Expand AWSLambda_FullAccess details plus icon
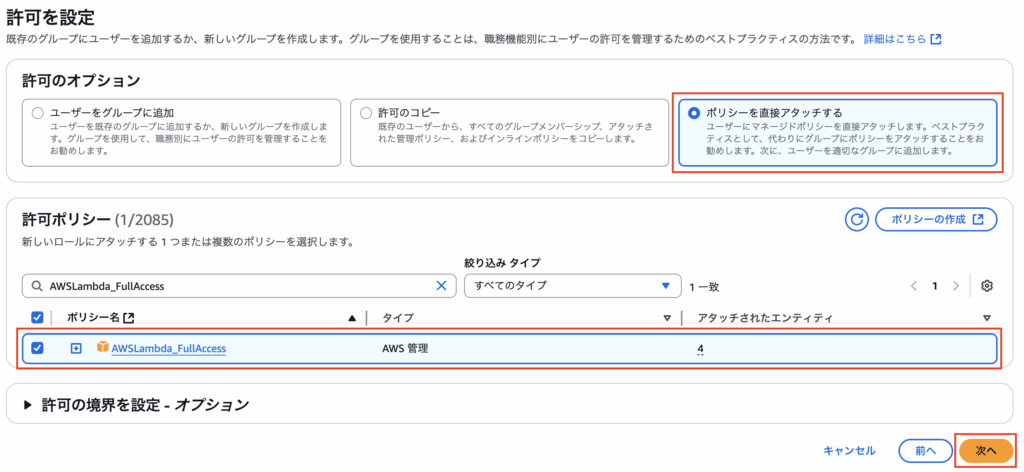 tap(76, 349)
